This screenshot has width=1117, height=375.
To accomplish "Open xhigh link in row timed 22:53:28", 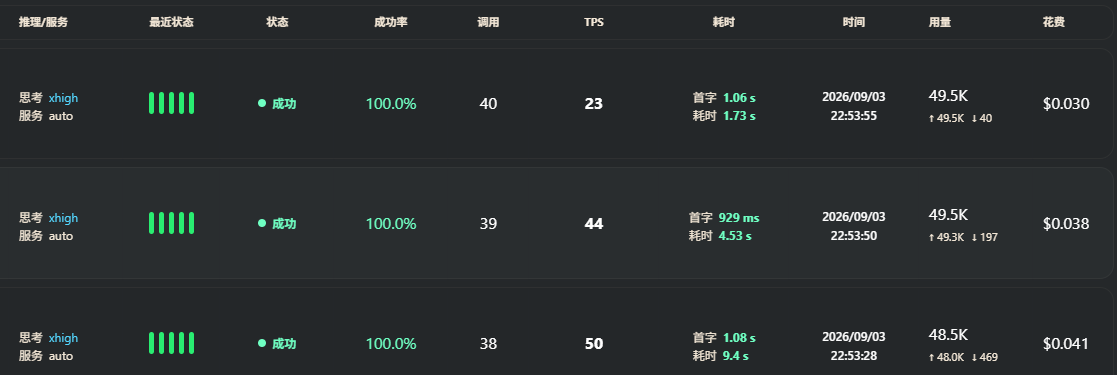I will (x=63, y=337).
